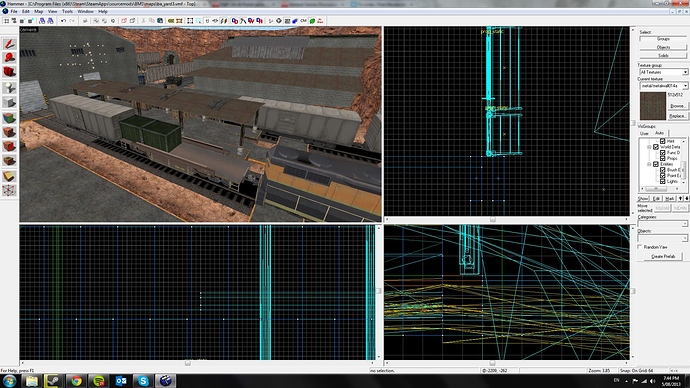The image size is (690, 388).
Task: Select the Selection tool red arrow
Action: [9, 44]
